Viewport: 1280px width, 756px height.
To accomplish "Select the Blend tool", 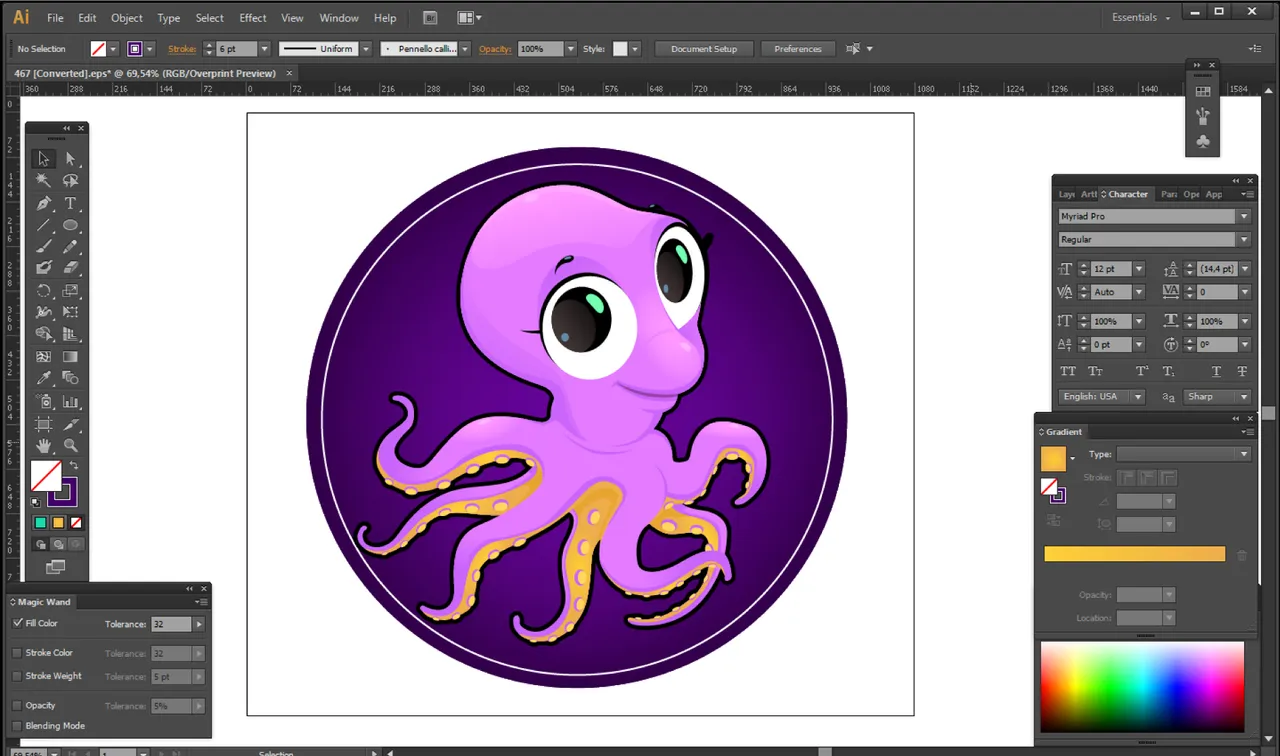I will point(71,378).
